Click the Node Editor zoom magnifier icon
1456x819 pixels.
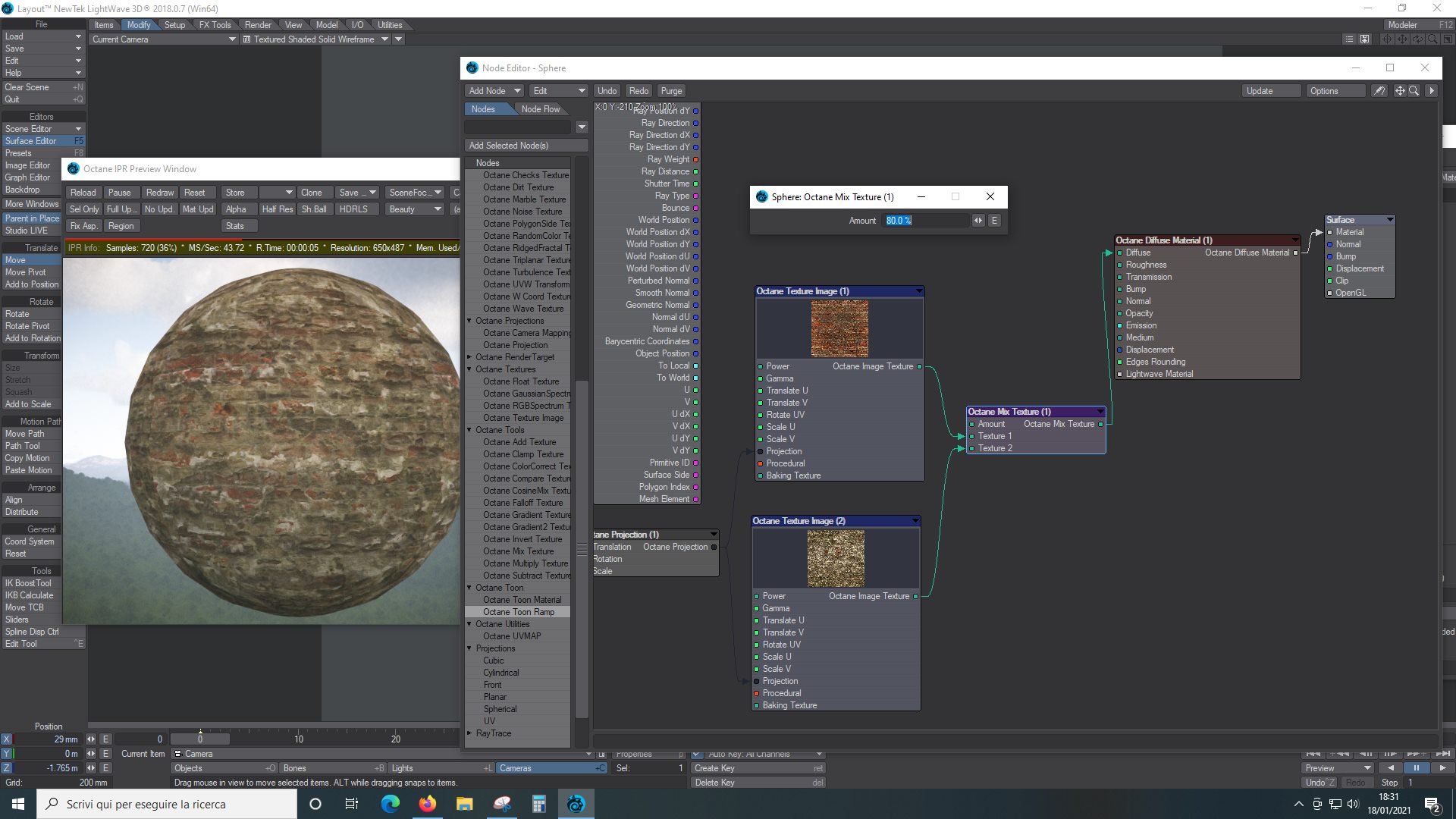(1414, 91)
